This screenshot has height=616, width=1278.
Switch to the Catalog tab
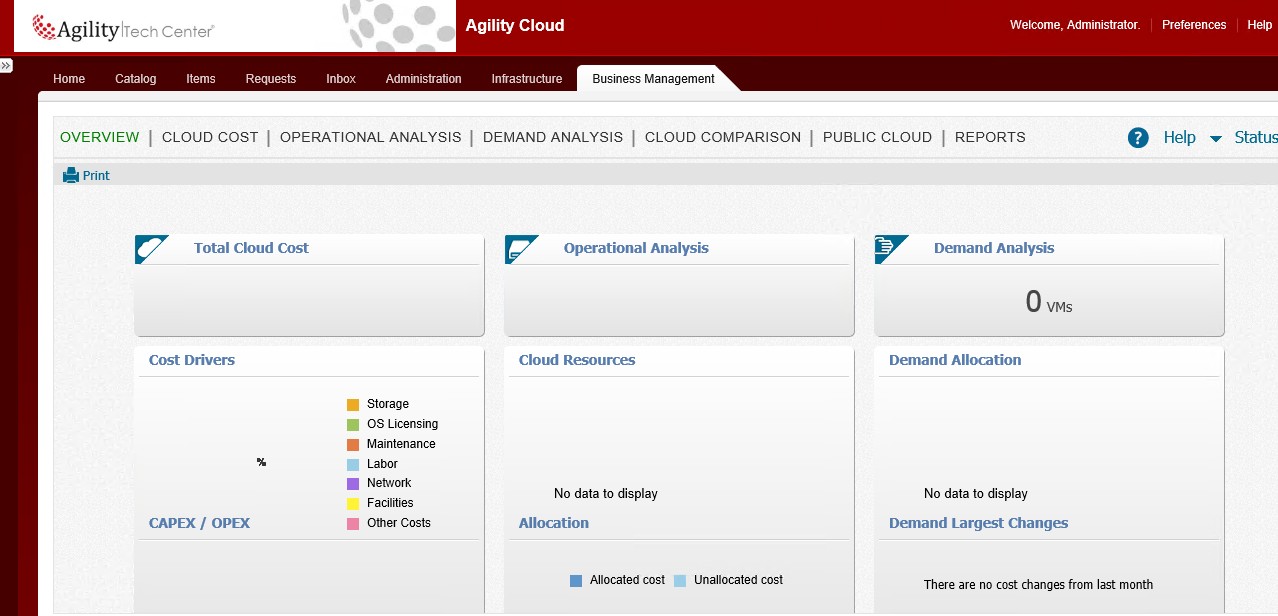coord(135,79)
